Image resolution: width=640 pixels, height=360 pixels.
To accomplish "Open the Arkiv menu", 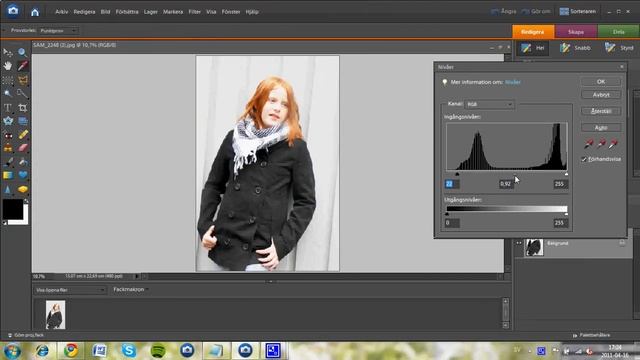I will click(62, 12).
